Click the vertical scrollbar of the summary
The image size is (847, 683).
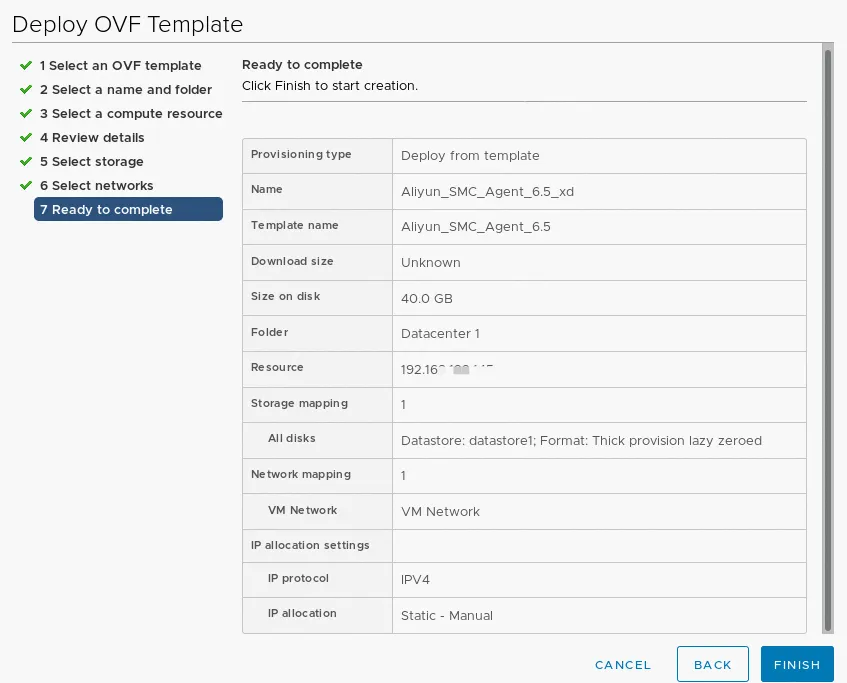(x=827, y=340)
